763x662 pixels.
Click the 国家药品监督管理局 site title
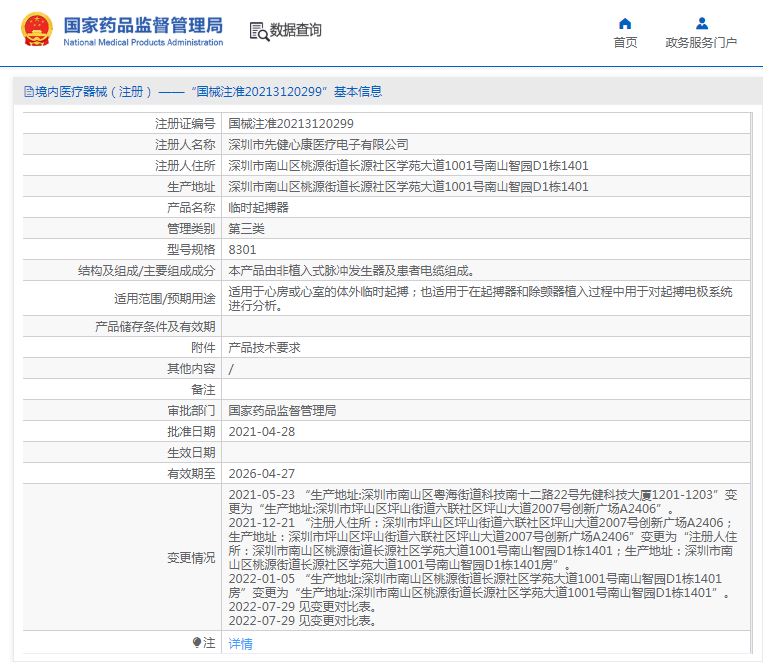pos(143,25)
